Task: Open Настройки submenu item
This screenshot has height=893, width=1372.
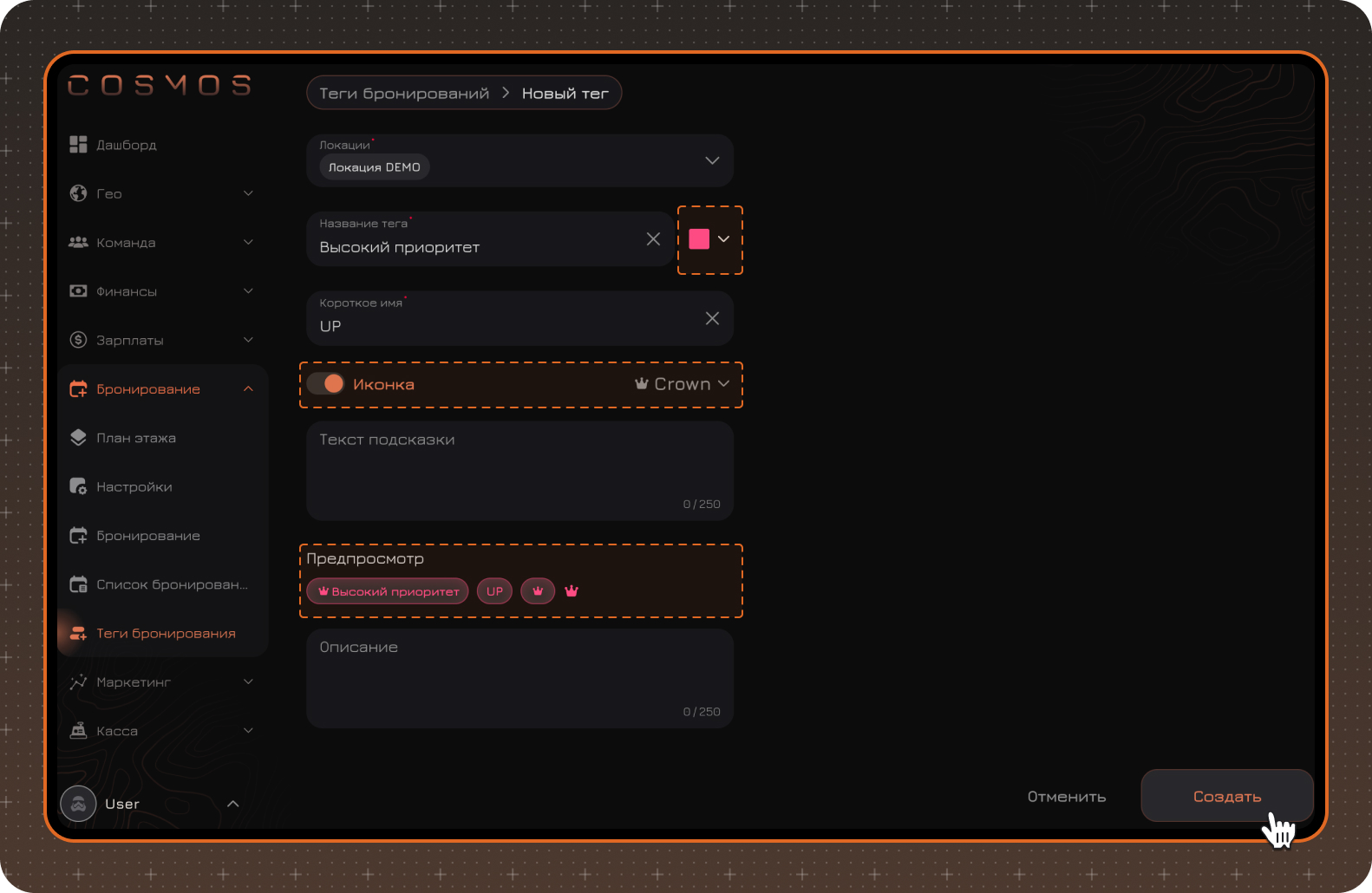Action: [134, 487]
